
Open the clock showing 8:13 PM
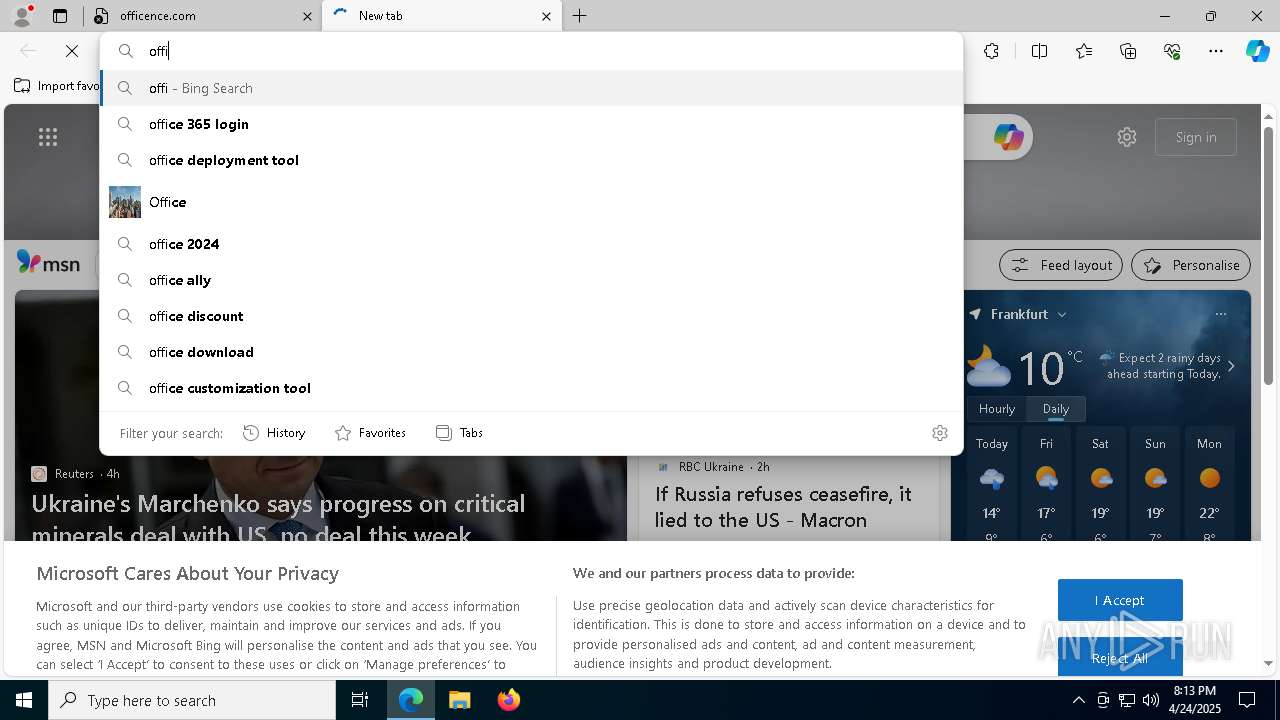point(1194,700)
